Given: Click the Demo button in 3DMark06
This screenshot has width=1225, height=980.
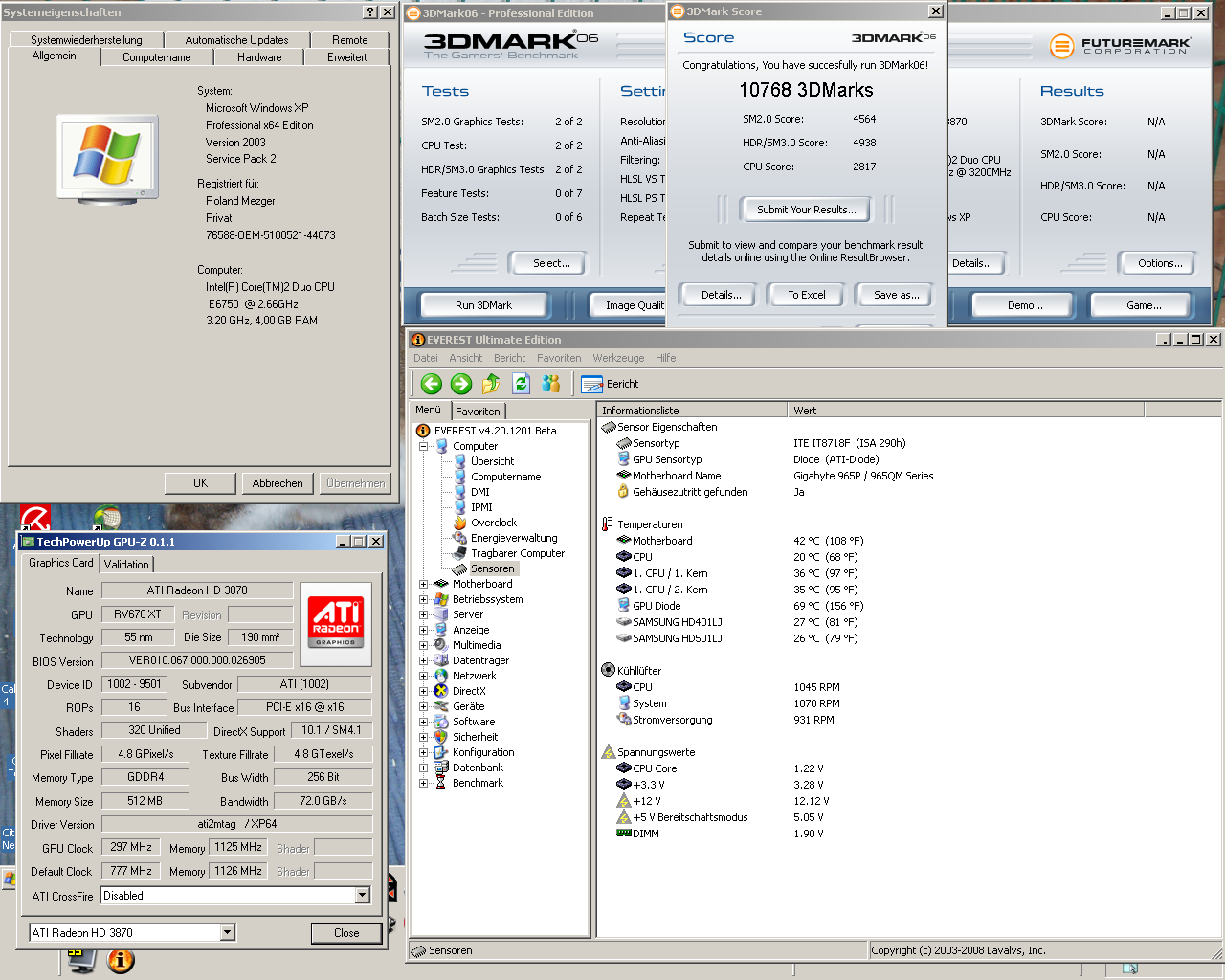Looking at the screenshot, I should pos(1025,305).
